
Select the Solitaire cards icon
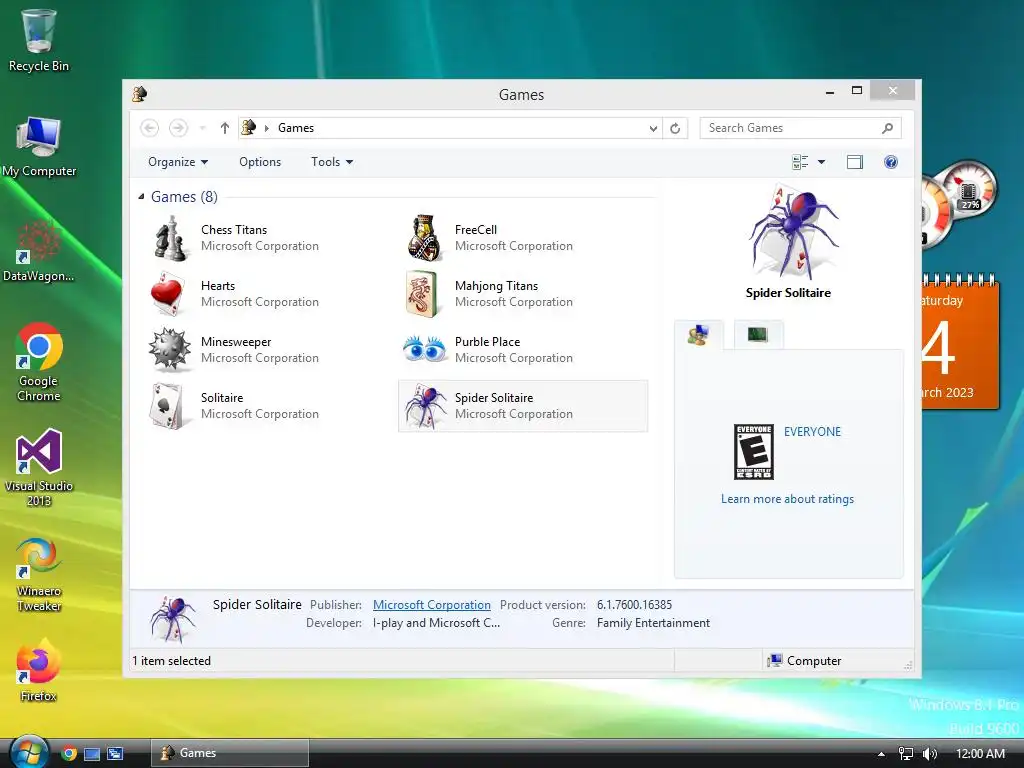click(166, 406)
